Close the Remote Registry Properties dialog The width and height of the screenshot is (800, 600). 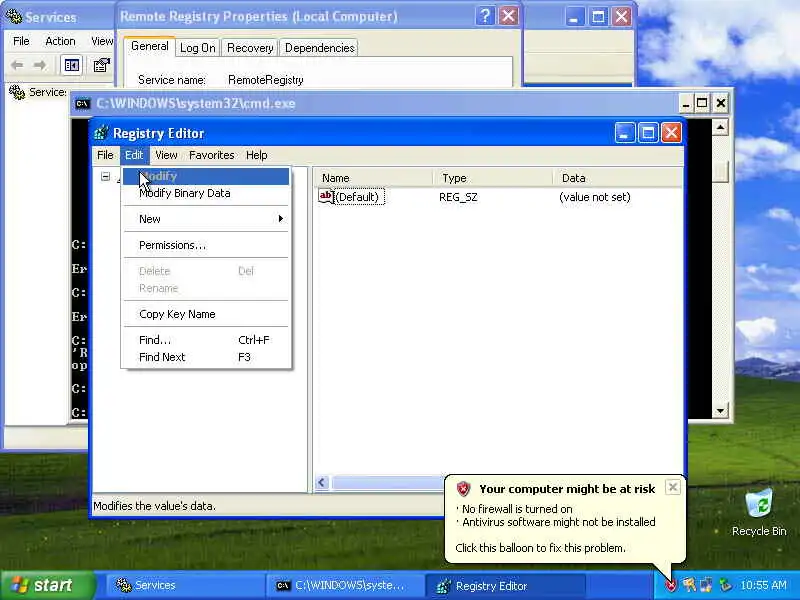[509, 16]
